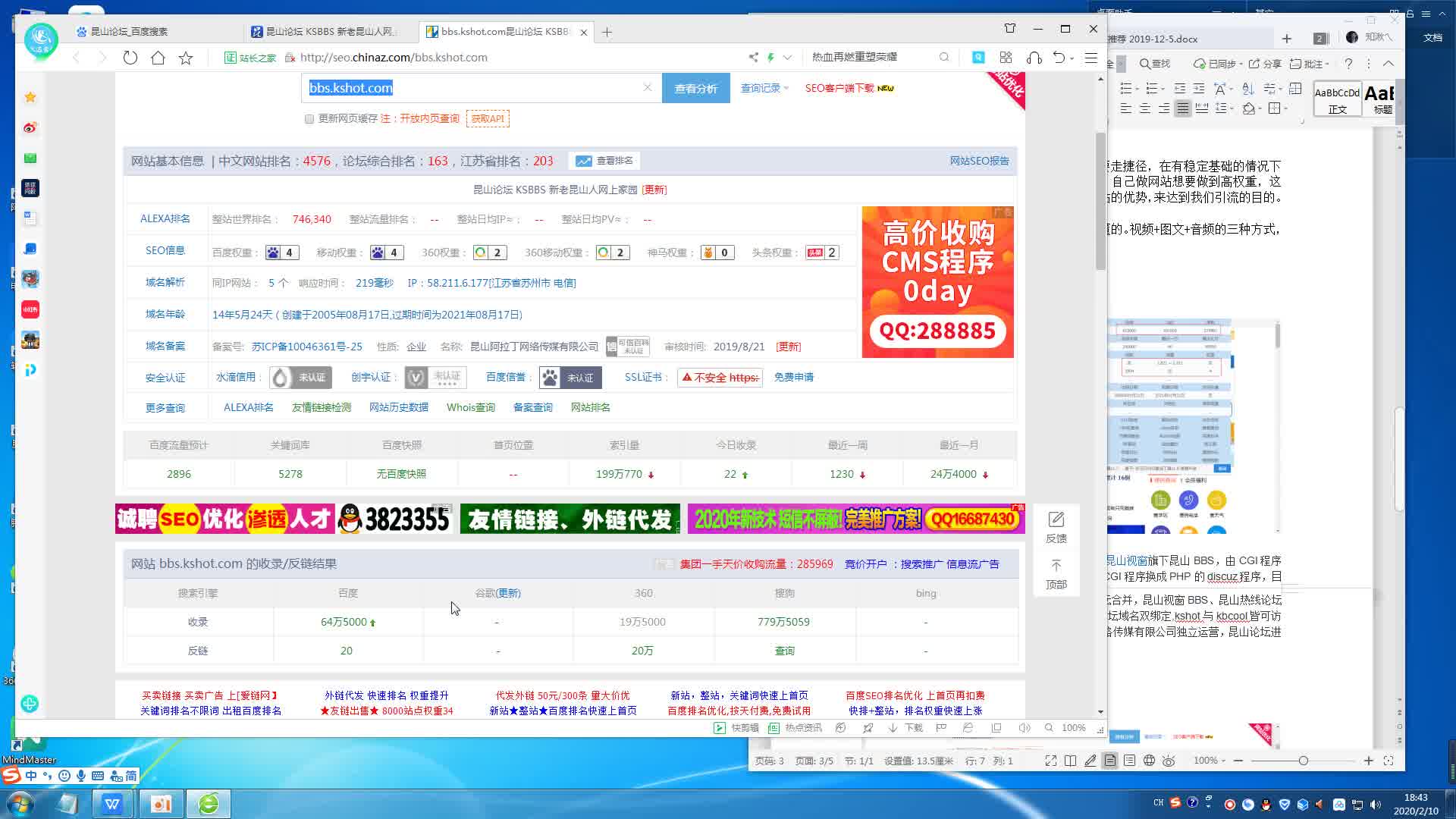The image size is (1456, 819).
Task: Toggle 更新网页缓存 checkbox
Action: [x=309, y=119]
